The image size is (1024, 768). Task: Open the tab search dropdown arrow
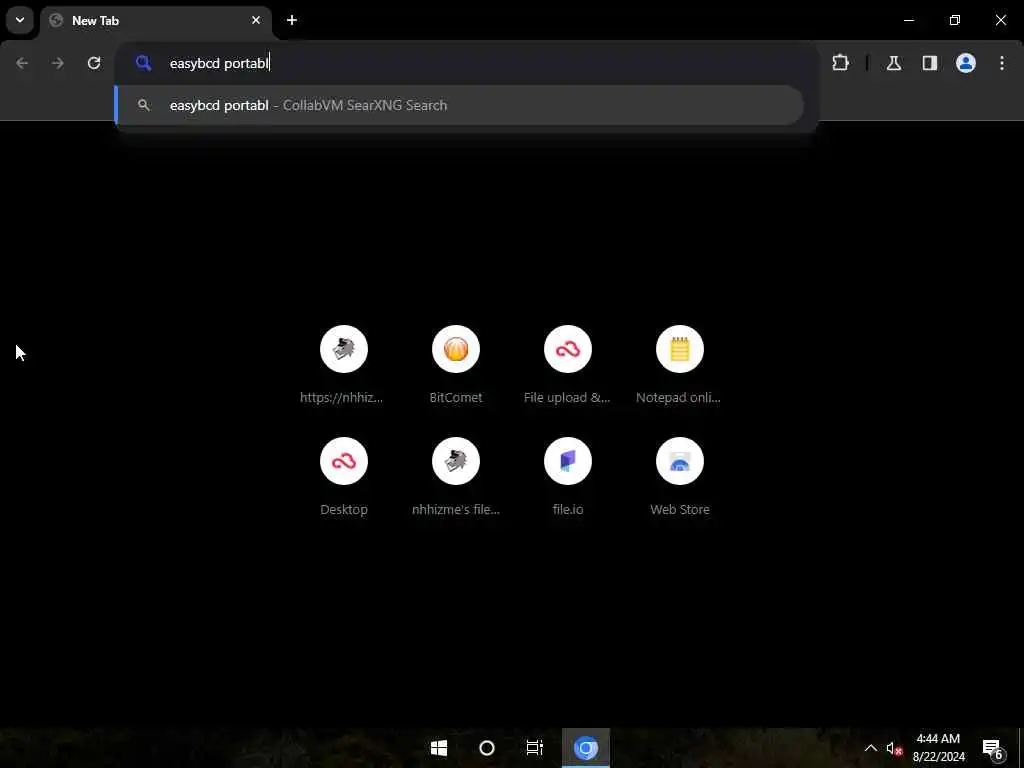(20, 20)
